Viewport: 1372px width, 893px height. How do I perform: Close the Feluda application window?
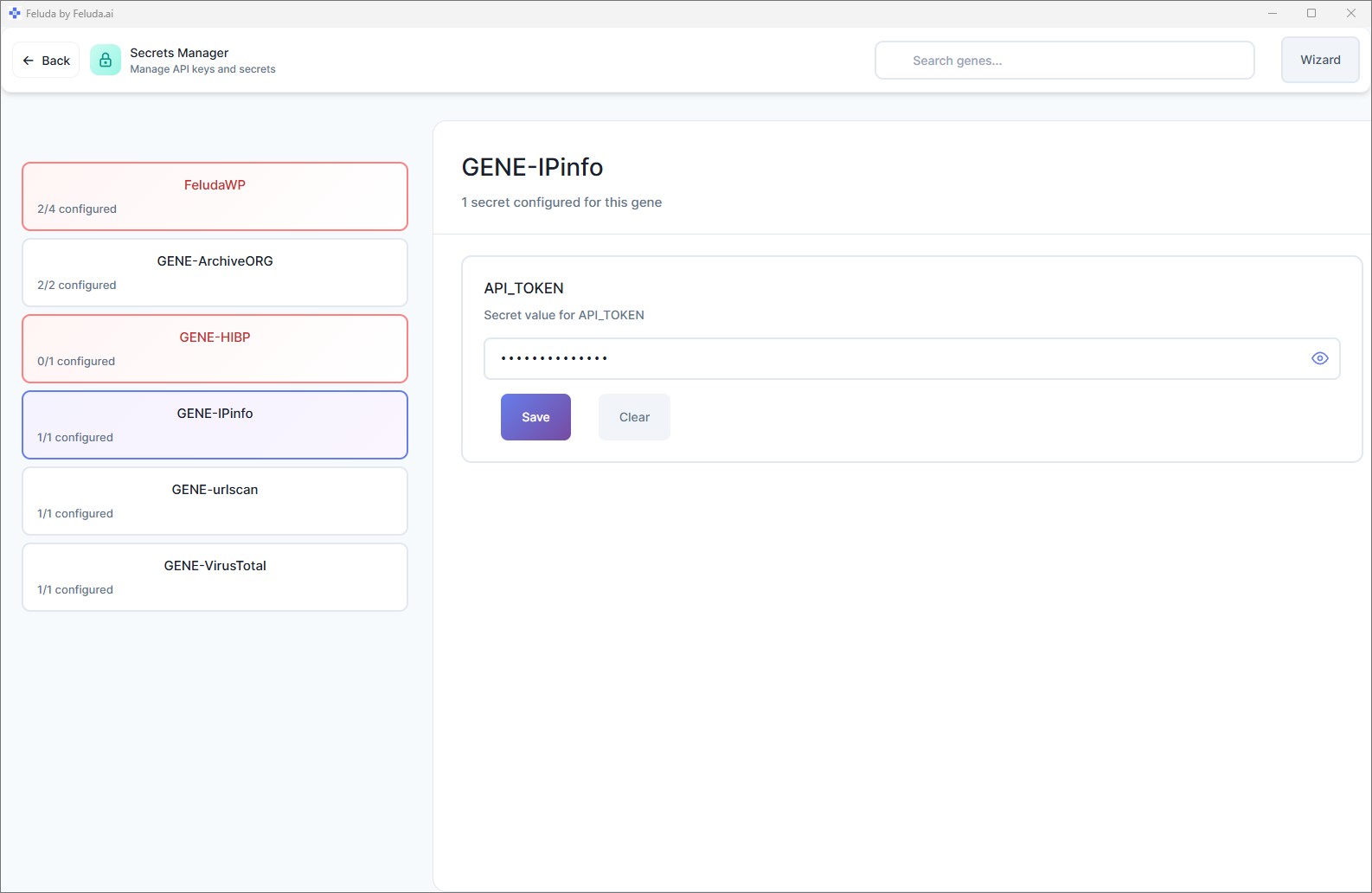[x=1350, y=14]
